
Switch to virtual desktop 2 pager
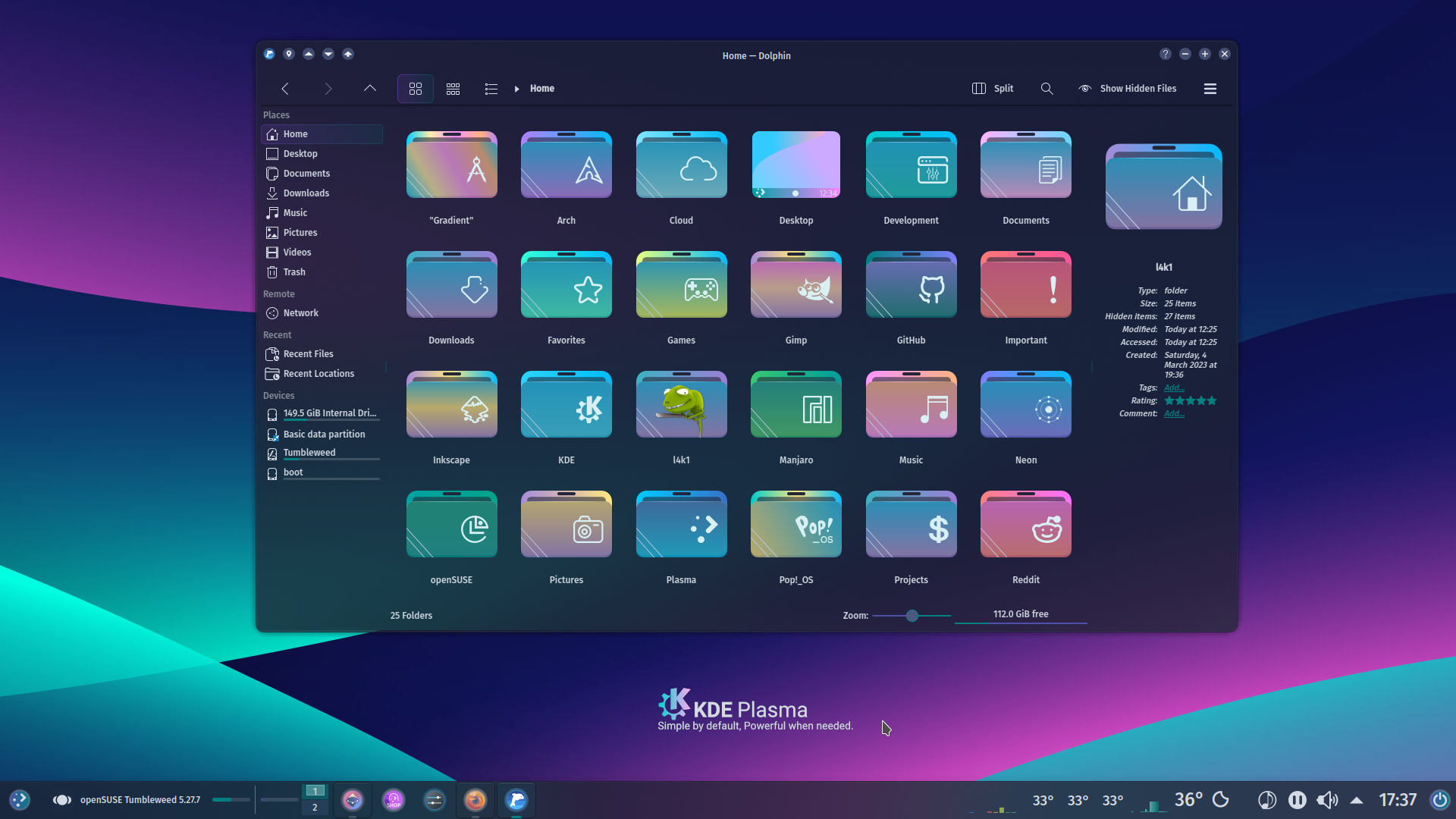tap(315, 808)
